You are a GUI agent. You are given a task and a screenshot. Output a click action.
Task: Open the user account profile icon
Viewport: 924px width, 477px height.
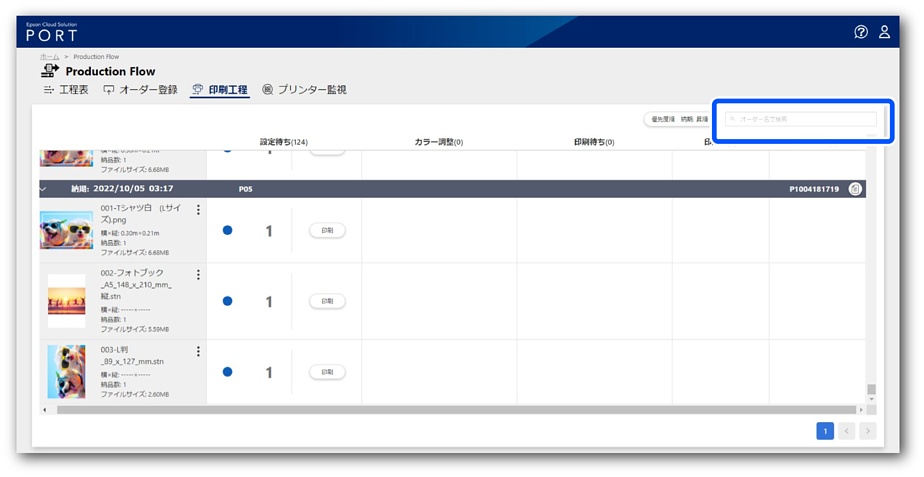tap(884, 32)
